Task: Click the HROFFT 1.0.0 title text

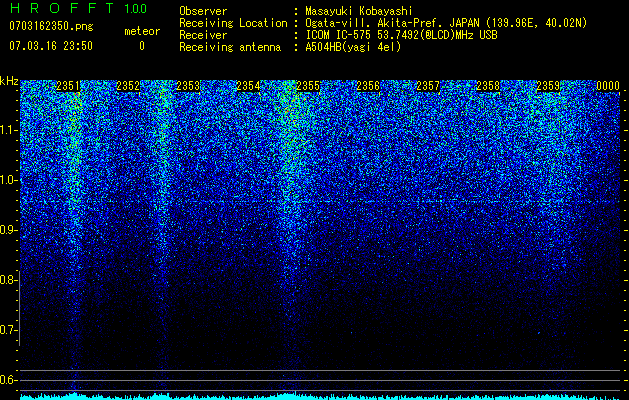Action: tap(79, 8)
